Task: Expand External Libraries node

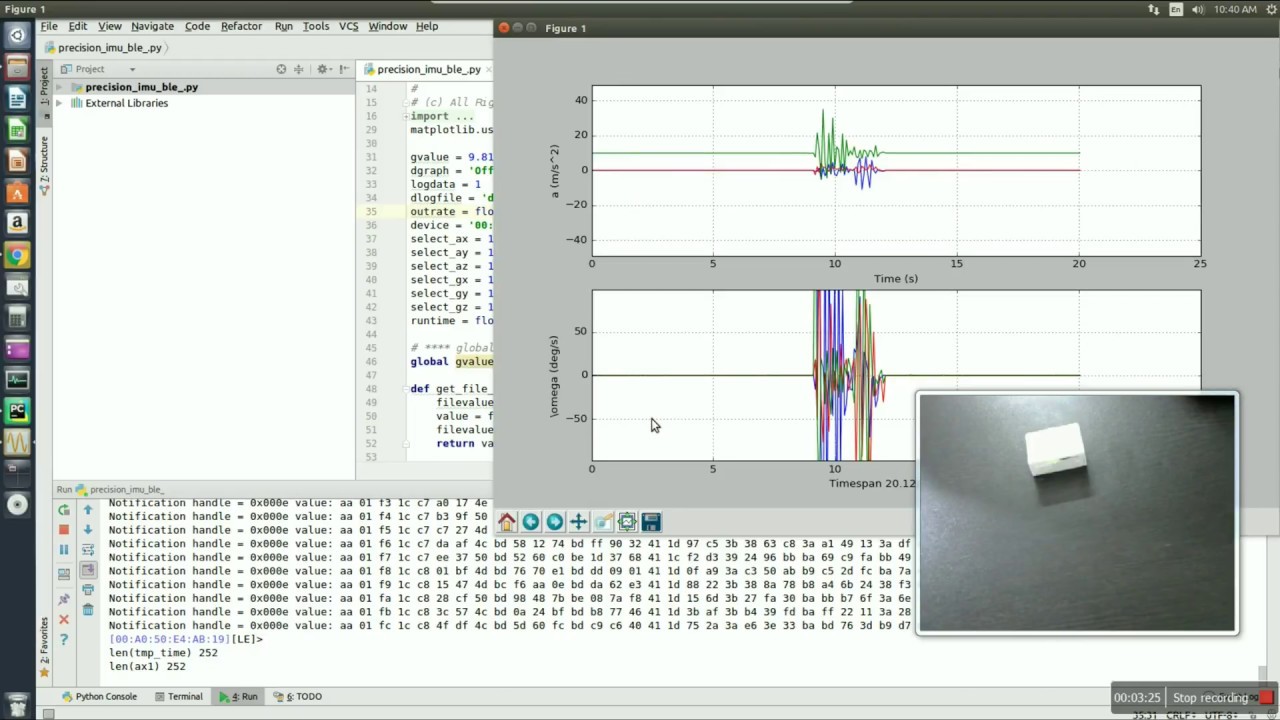Action: click(x=59, y=103)
